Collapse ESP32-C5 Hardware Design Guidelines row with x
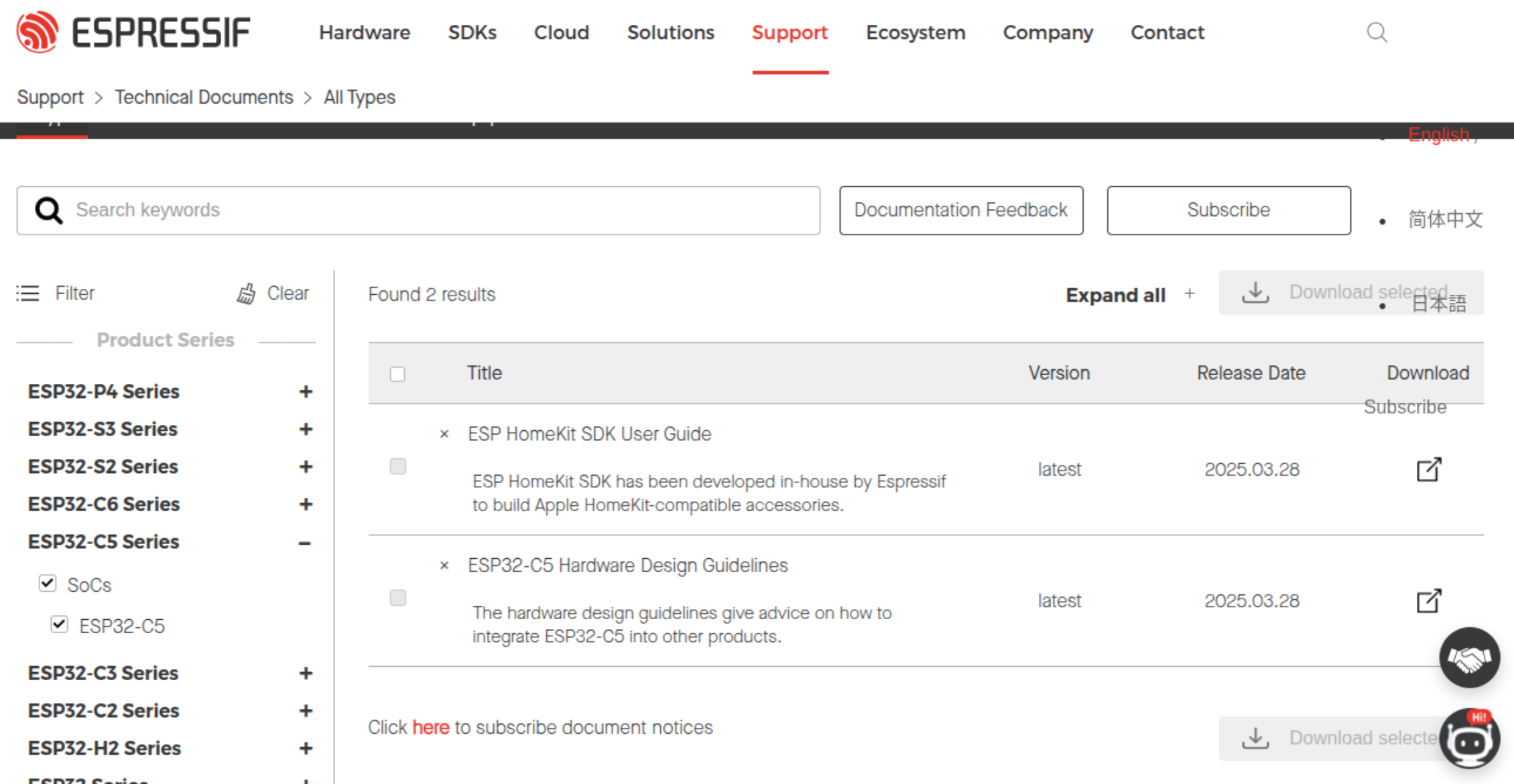 tap(444, 566)
